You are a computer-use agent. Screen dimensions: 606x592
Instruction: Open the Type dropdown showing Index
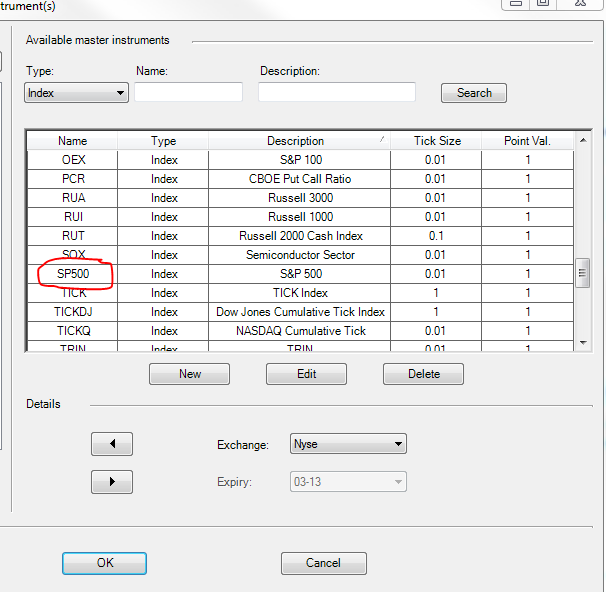coord(76,93)
